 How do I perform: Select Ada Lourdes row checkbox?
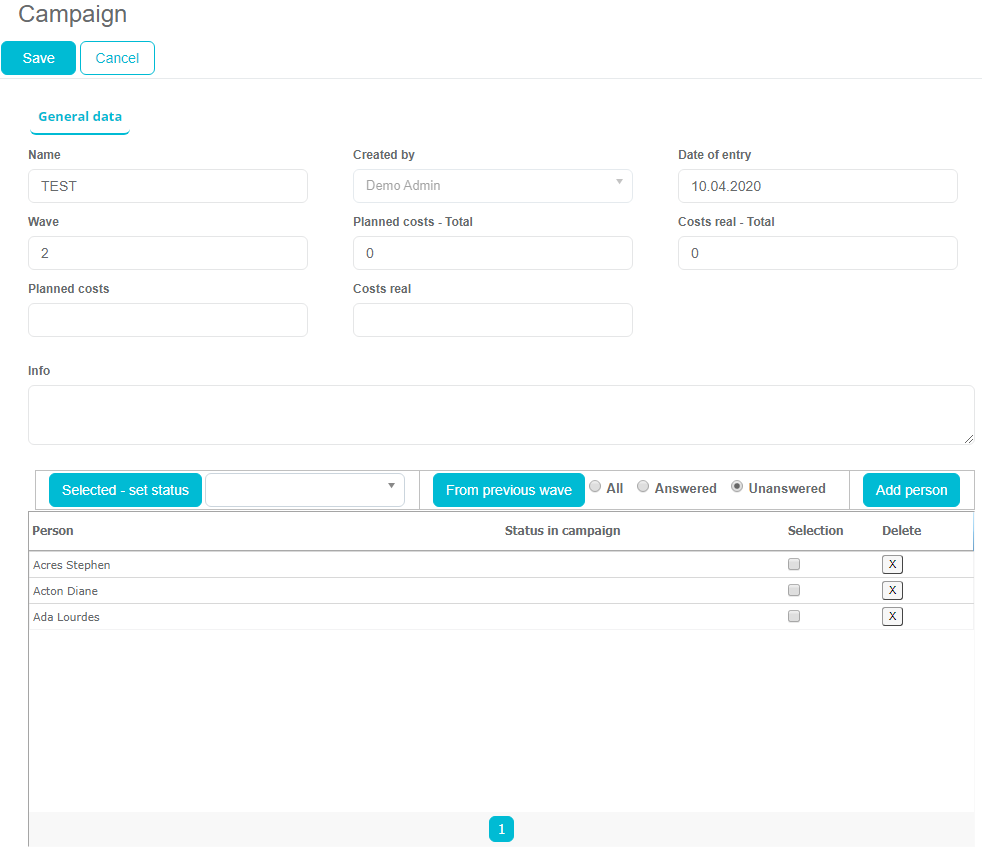pyautogui.click(x=794, y=616)
